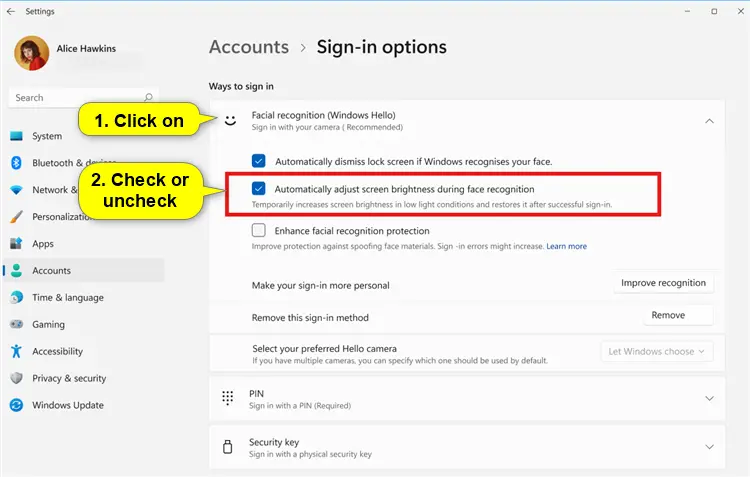Click the back arrow in Settings title bar
Screen dimensions: 750x477
(x=11, y=11)
